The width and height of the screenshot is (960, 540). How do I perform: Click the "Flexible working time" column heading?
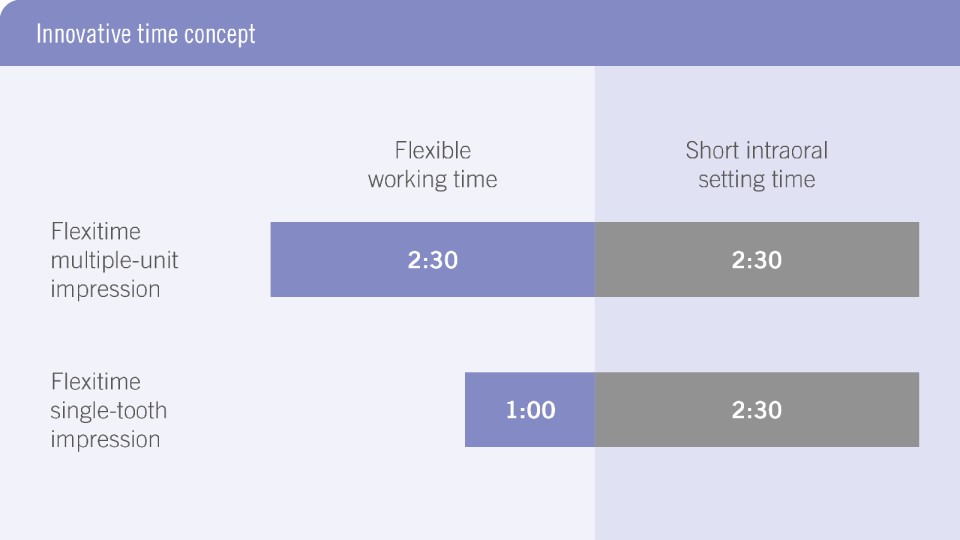(432, 165)
